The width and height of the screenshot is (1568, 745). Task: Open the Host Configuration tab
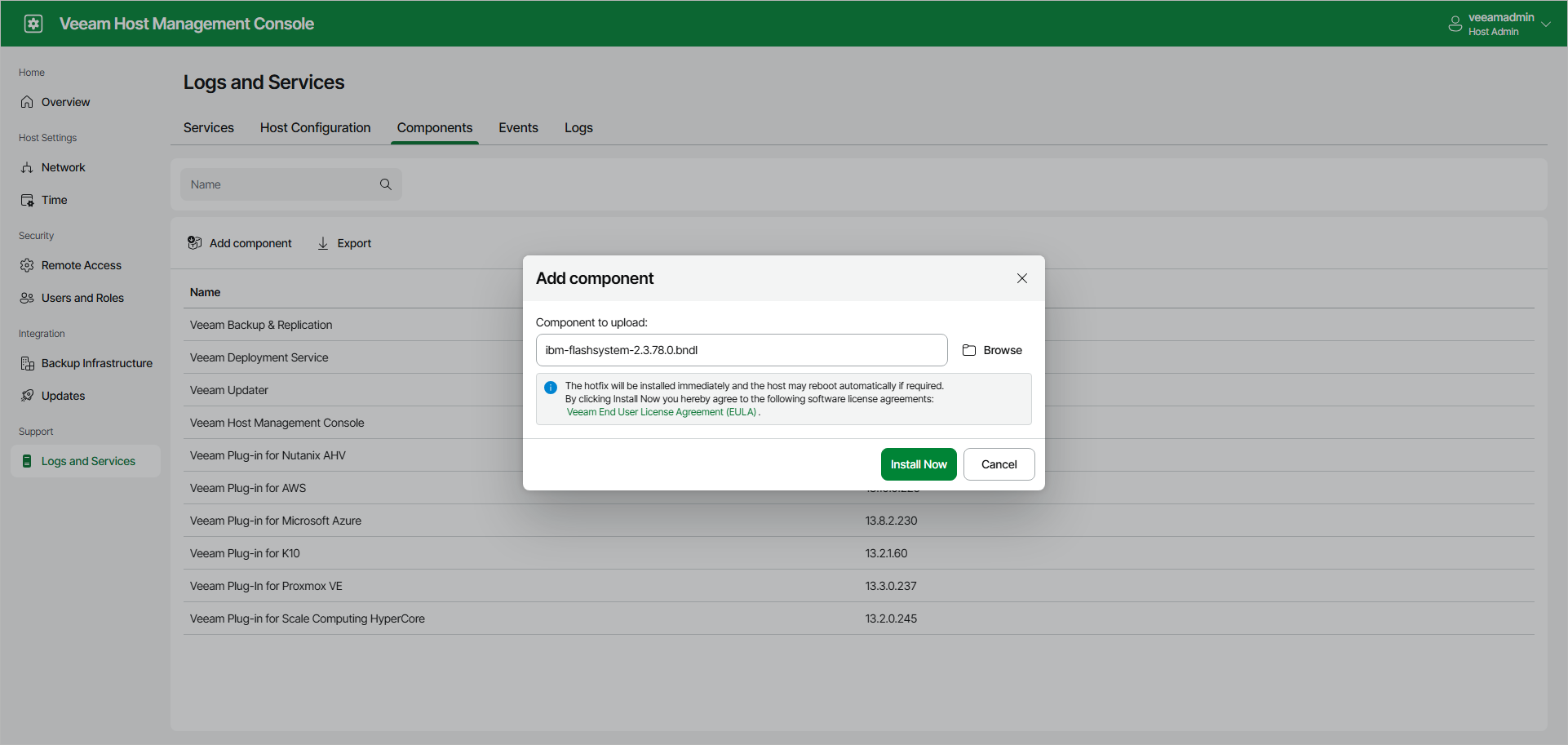pos(315,127)
